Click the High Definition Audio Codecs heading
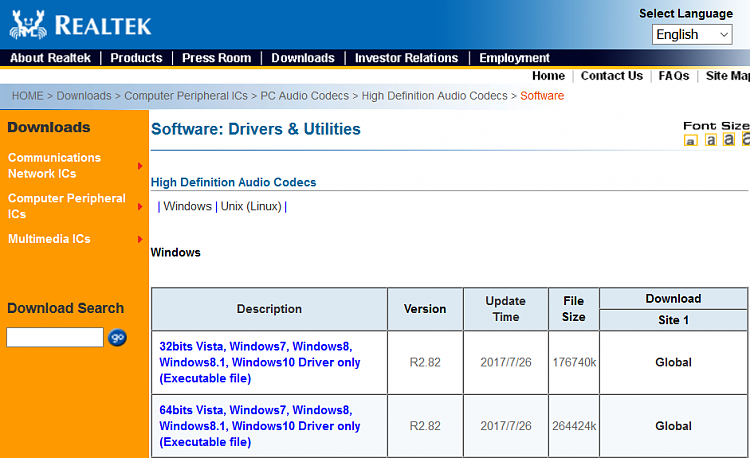The height and width of the screenshot is (458, 750). [x=233, y=182]
